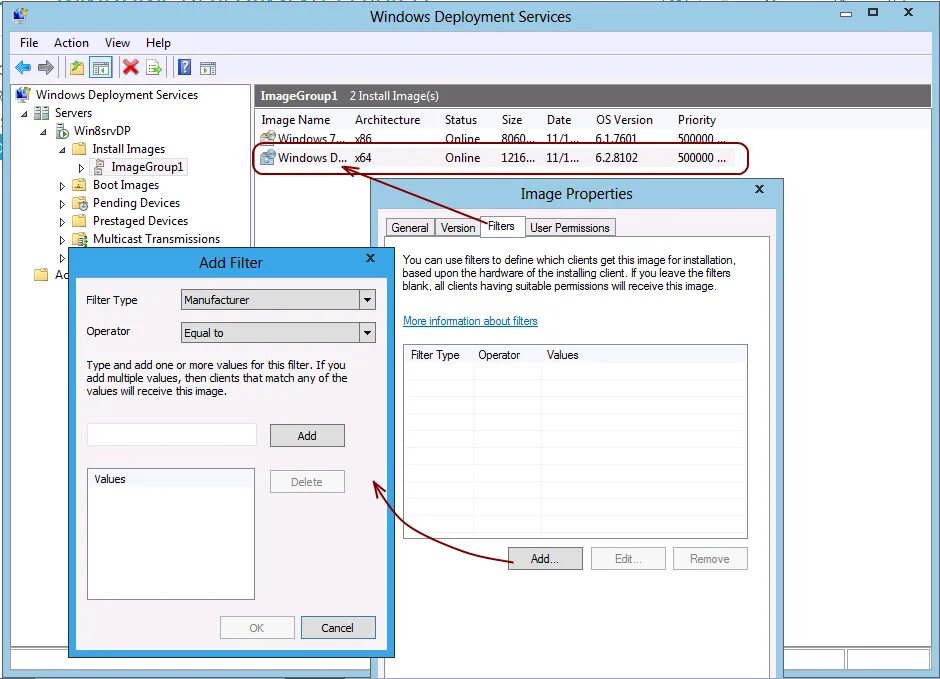The height and width of the screenshot is (679, 940).
Task: Collapse the Win8srvDP node
Action: click(x=43, y=131)
